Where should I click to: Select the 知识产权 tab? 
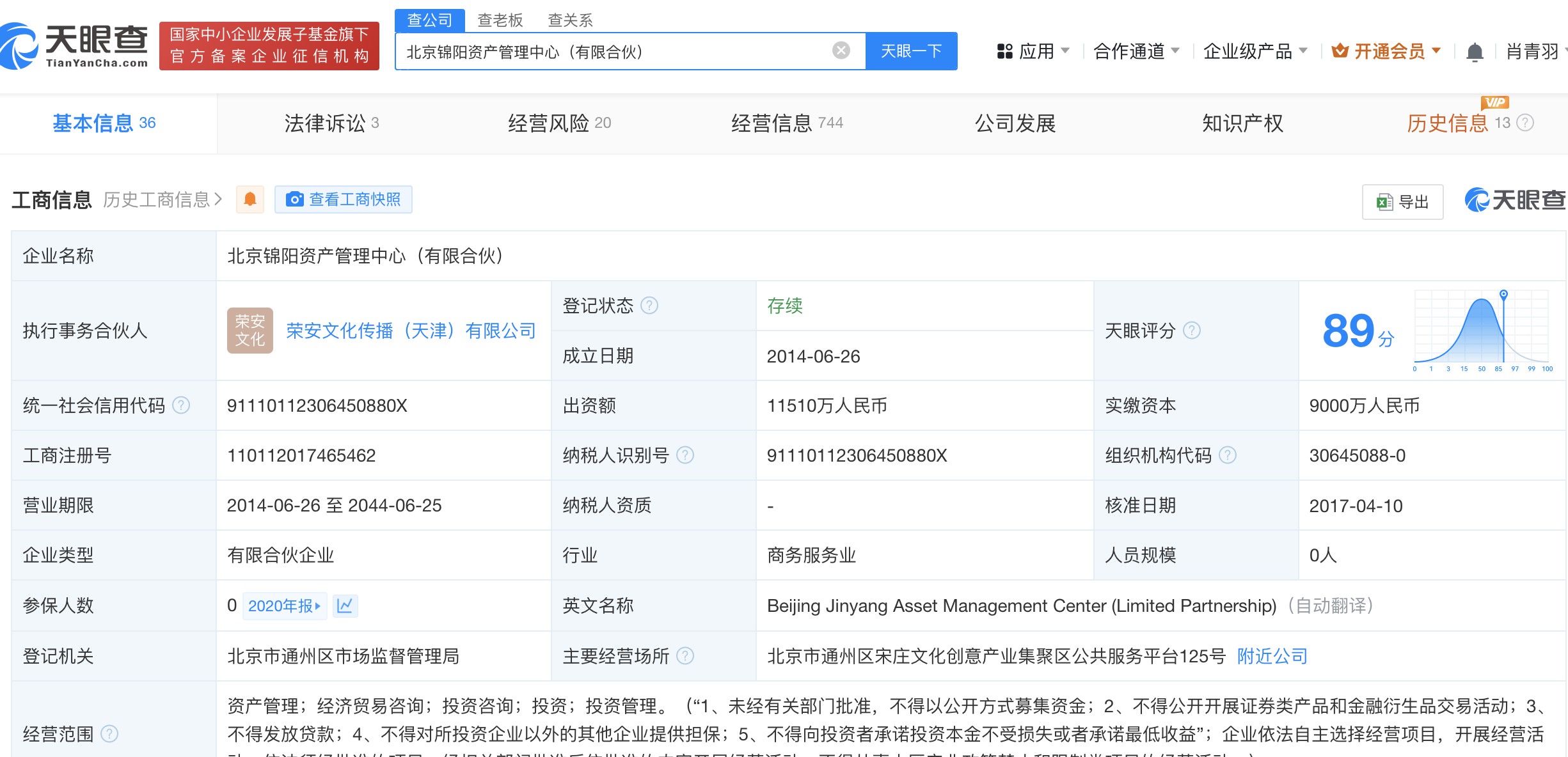point(1243,123)
